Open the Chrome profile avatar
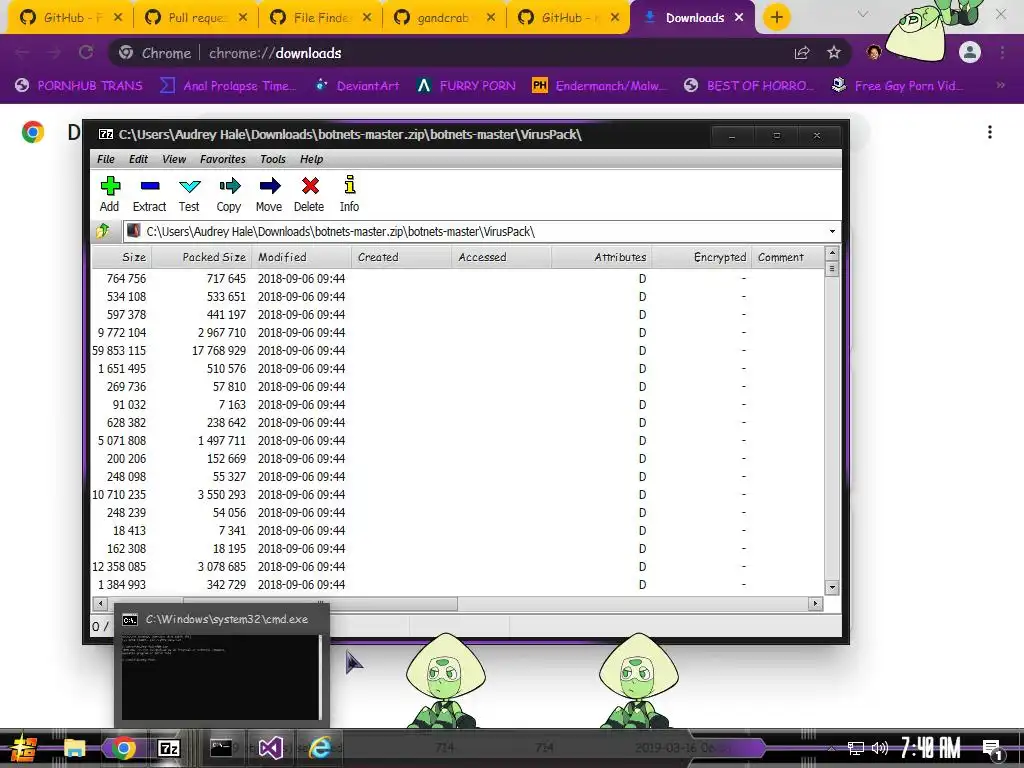 [970, 52]
